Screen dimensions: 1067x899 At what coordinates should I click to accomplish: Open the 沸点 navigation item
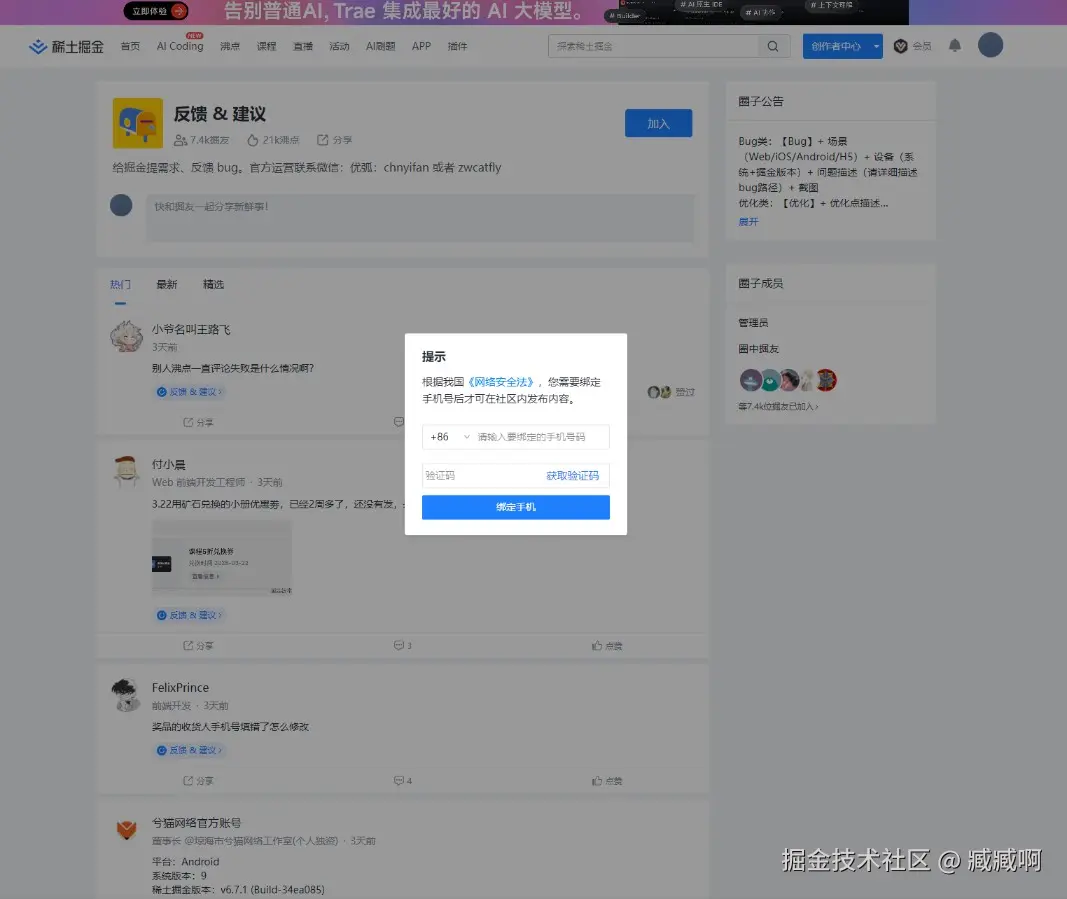point(228,45)
